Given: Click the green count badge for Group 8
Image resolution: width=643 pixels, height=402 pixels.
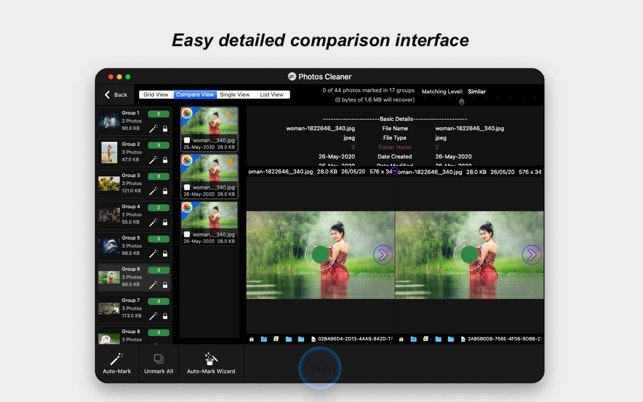Looking at the screenshot, I should (158, 332).
